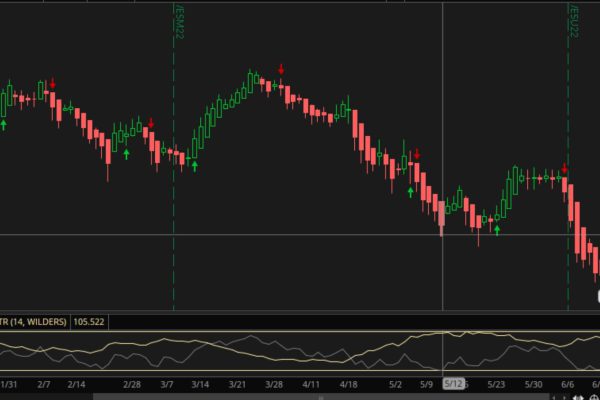This screenshot has height=400, width=600.
Task: Click the green buy arrow near 3/14
Action: 195,166
